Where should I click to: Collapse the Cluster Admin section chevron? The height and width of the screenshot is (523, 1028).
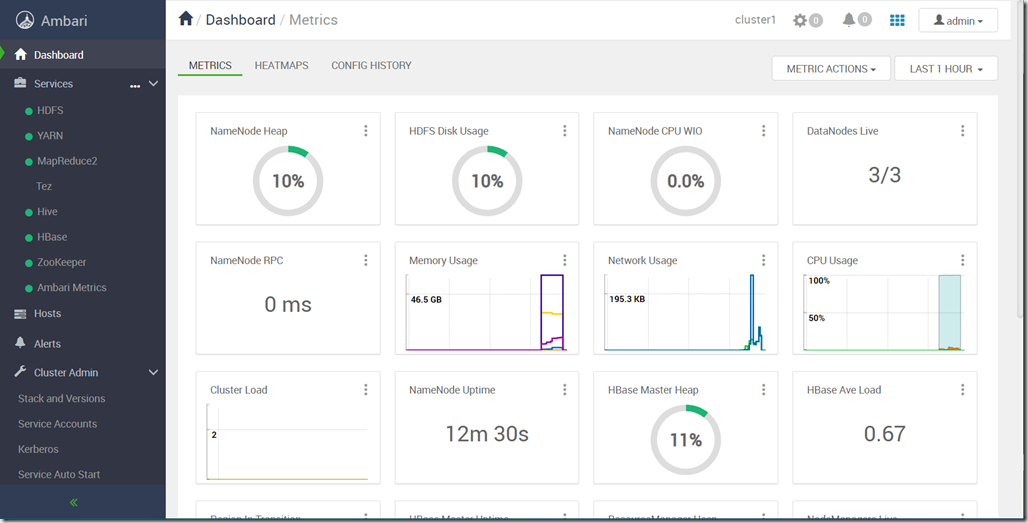coord(153,372)
